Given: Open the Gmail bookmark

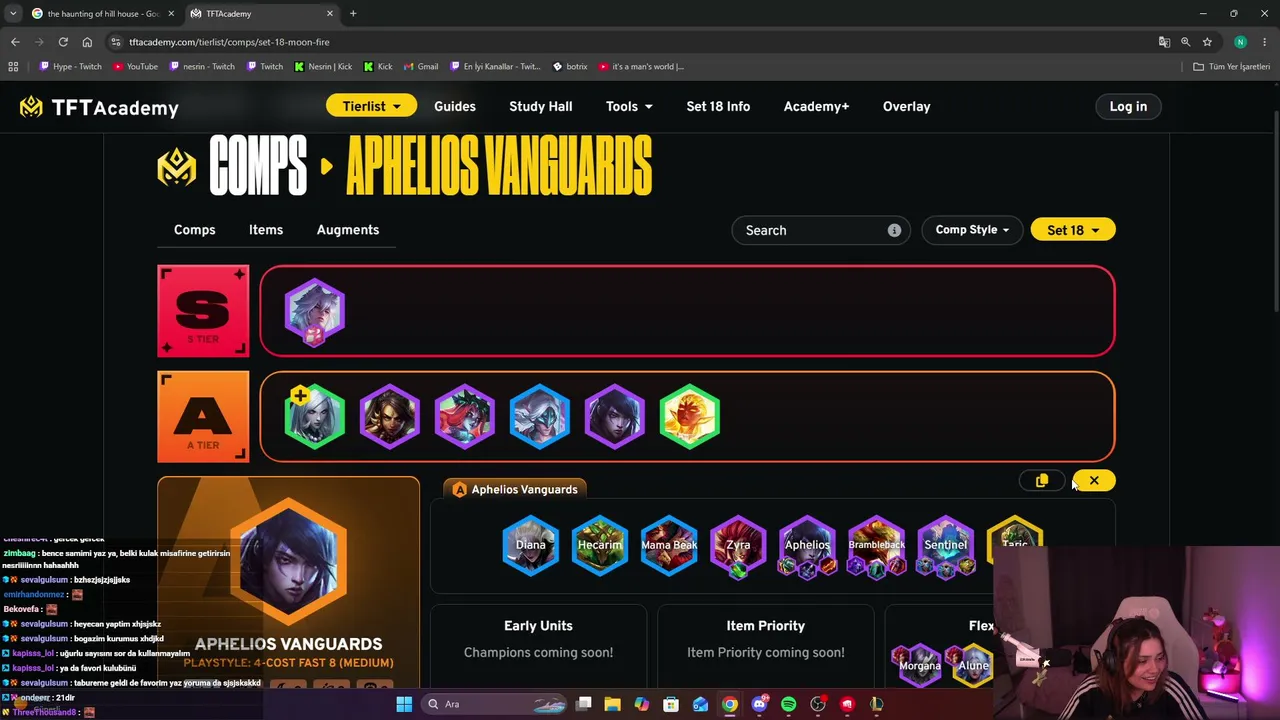Looking at the screenshot, I should 420,67.
